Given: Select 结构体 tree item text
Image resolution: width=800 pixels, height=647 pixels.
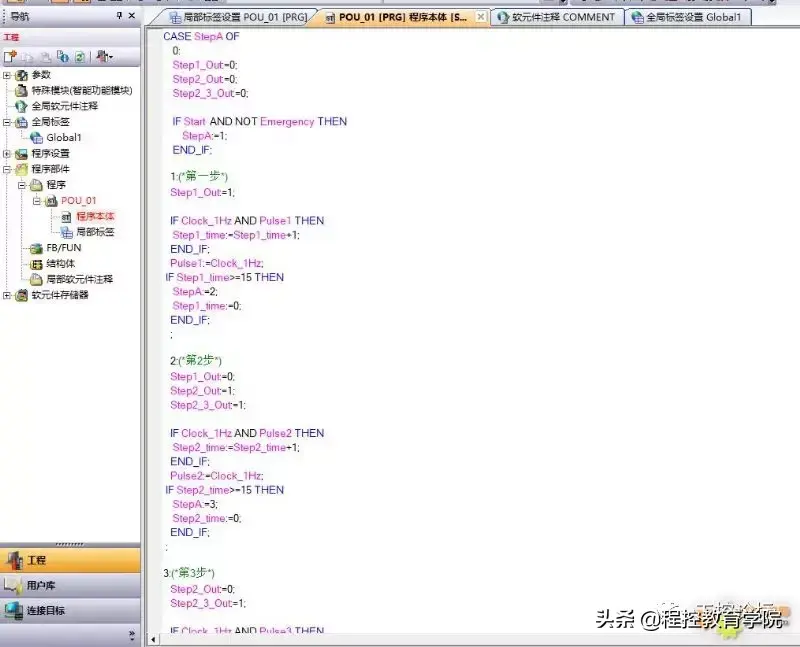Looking at the screenshot, I should (61, 264).
